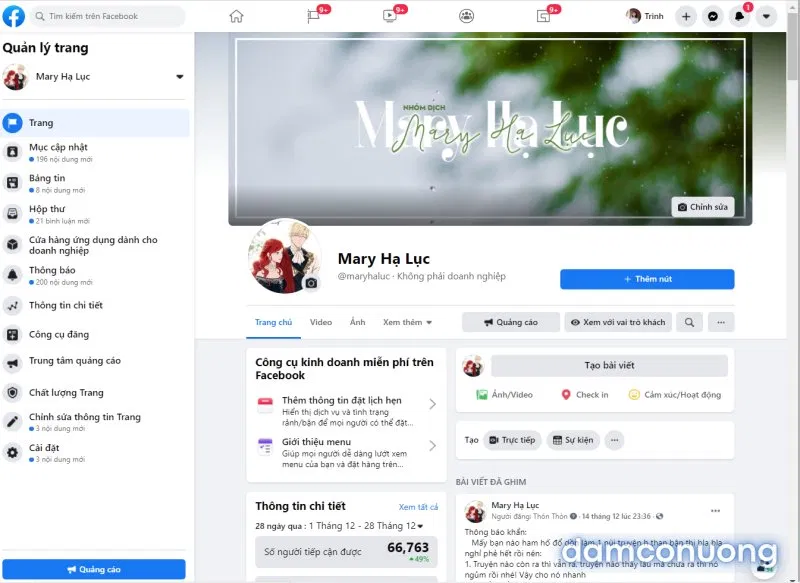Switch to the Trang chủ tab

coord(273,322)
